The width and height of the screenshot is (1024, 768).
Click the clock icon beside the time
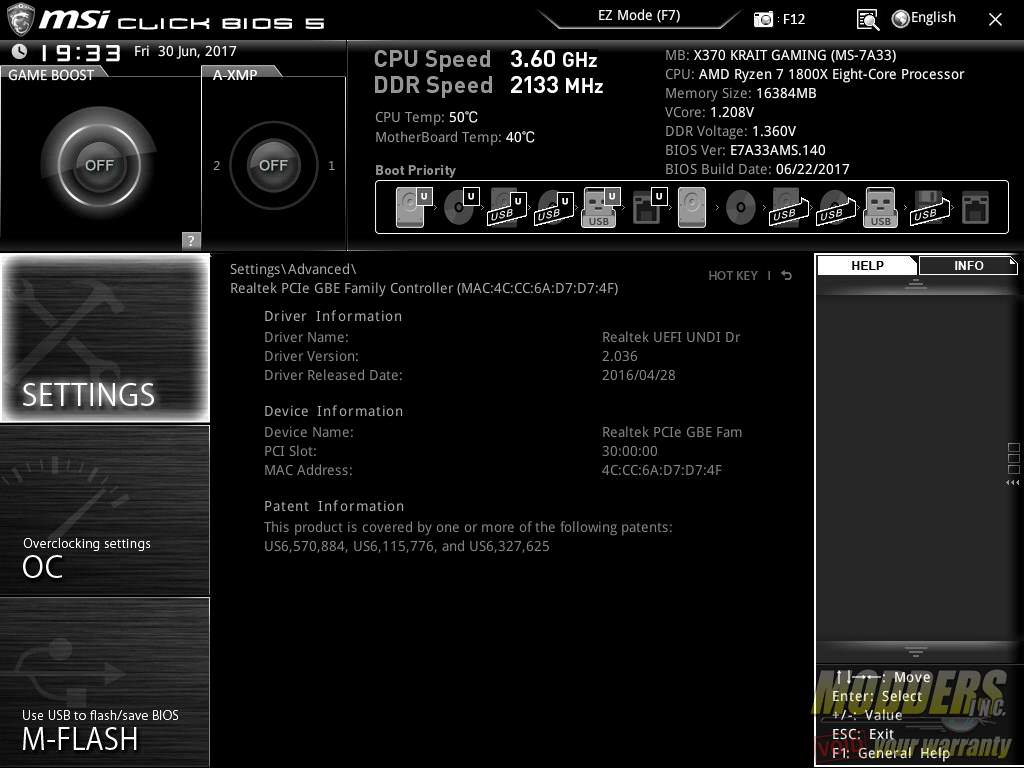(20, 52)
